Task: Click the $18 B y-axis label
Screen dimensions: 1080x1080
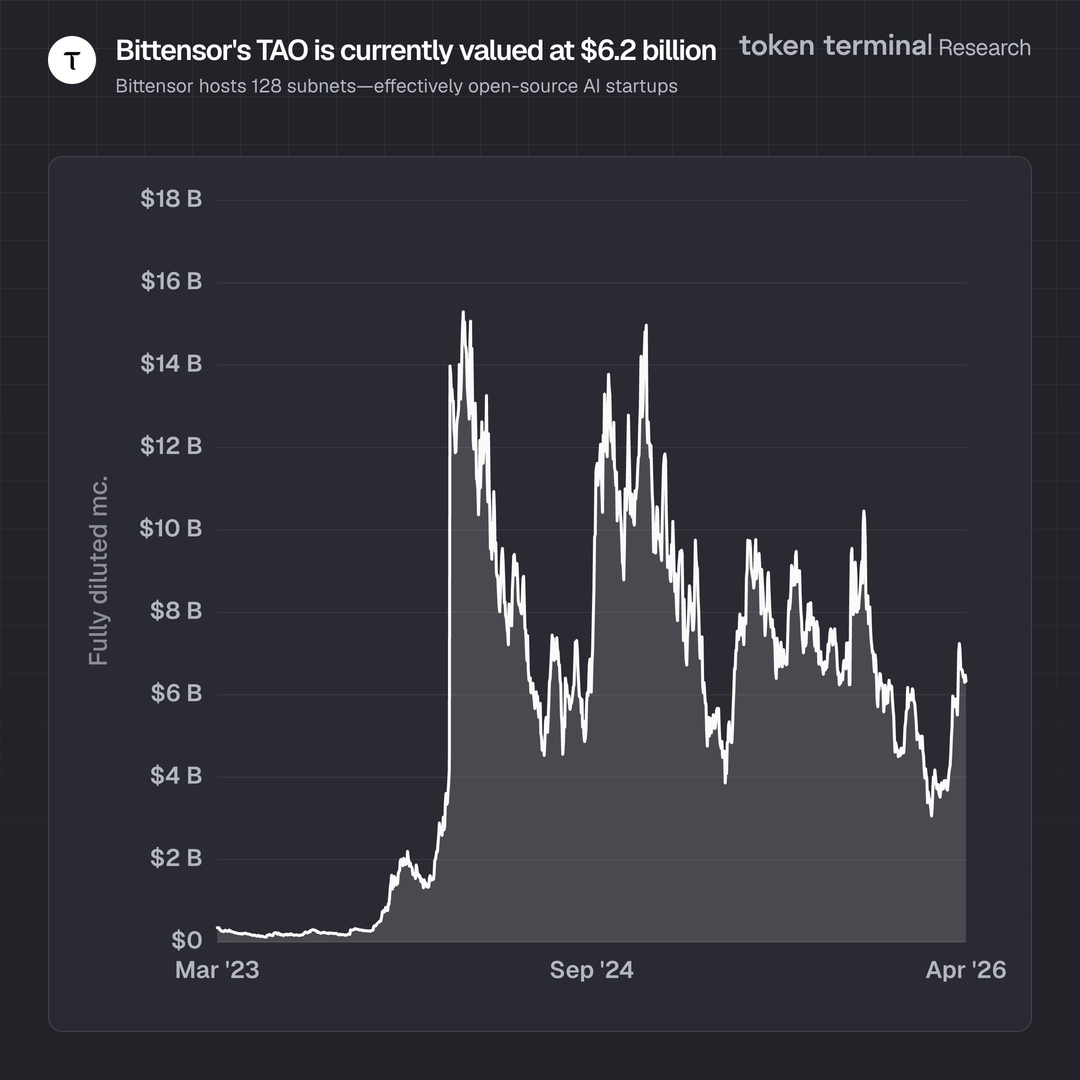Action: point(171,199)
